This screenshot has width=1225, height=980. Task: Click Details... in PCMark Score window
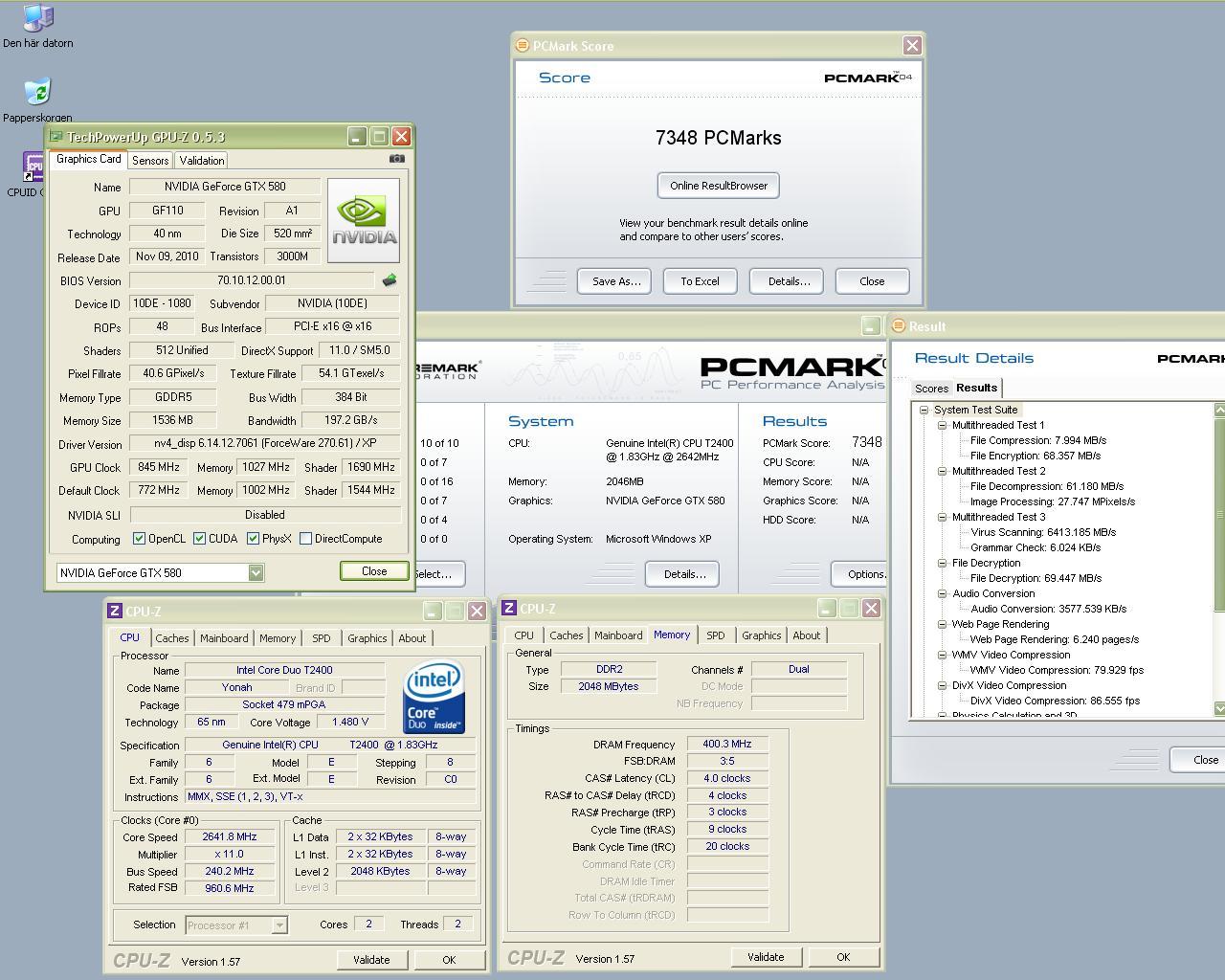click(789, 281)
